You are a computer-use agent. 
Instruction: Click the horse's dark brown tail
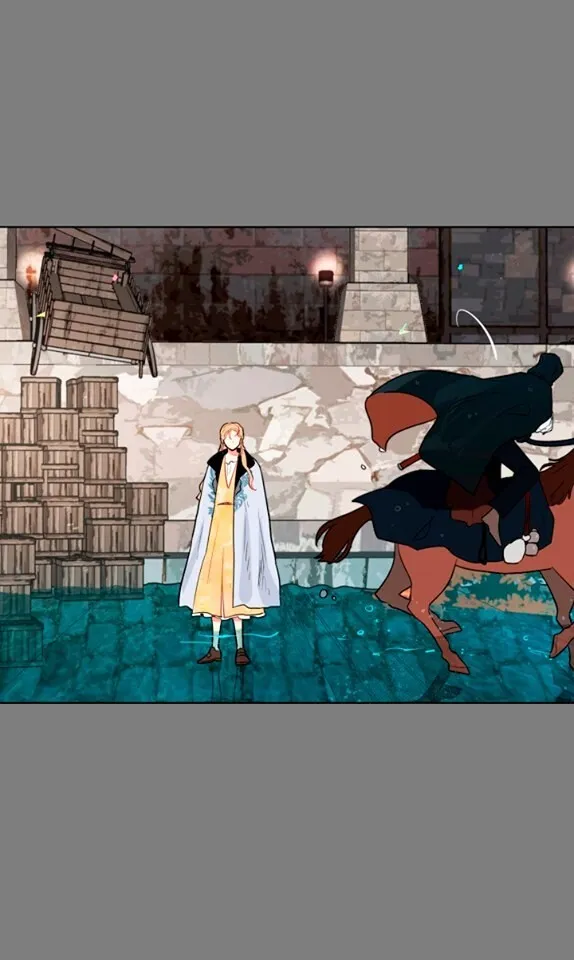[x=341, y=534]
